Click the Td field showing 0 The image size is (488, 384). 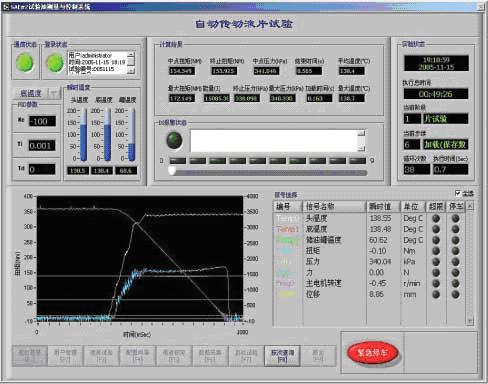(x=42, y=170)
